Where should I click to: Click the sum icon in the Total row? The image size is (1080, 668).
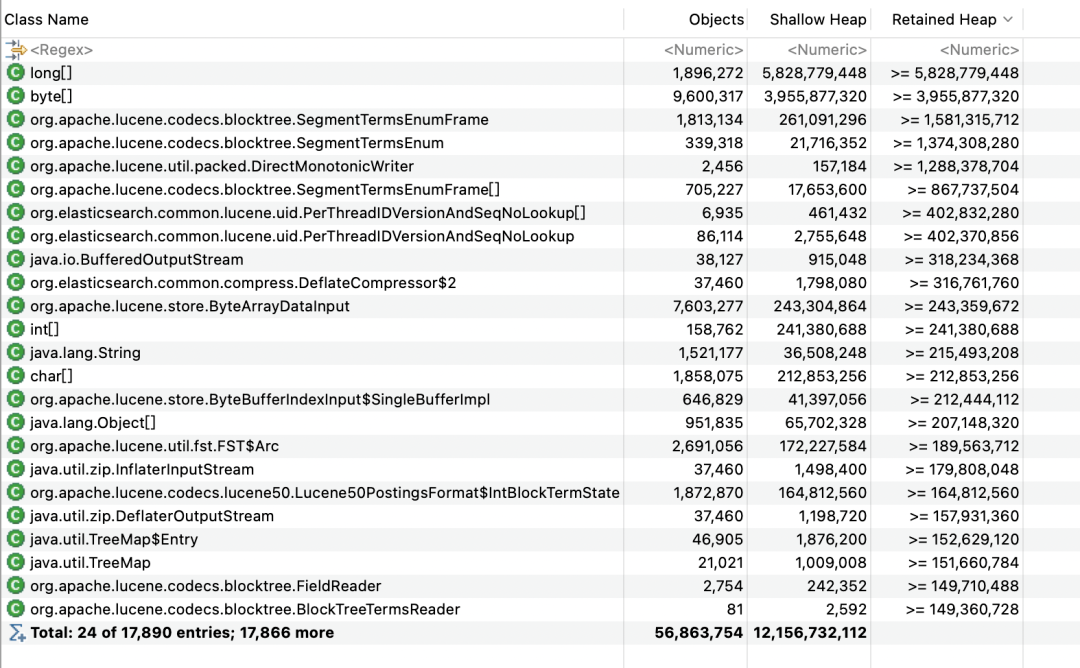click(x=16, y=632)
